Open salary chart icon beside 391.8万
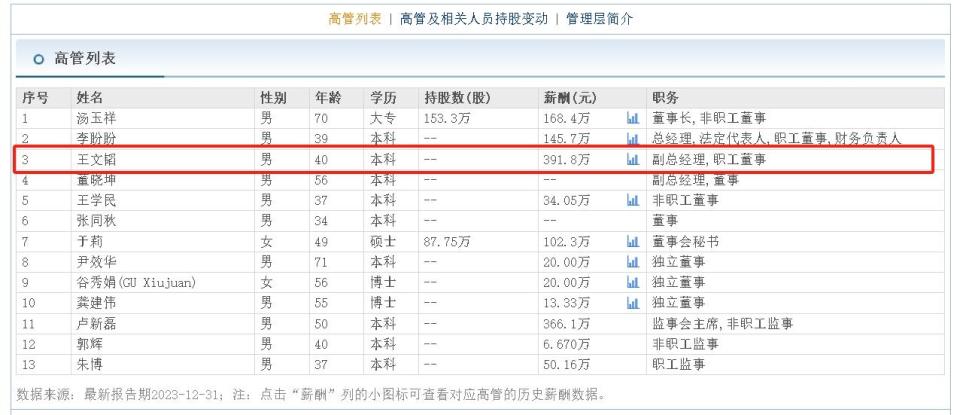Viewport: 960px width, 415px height. pos(632,159)
